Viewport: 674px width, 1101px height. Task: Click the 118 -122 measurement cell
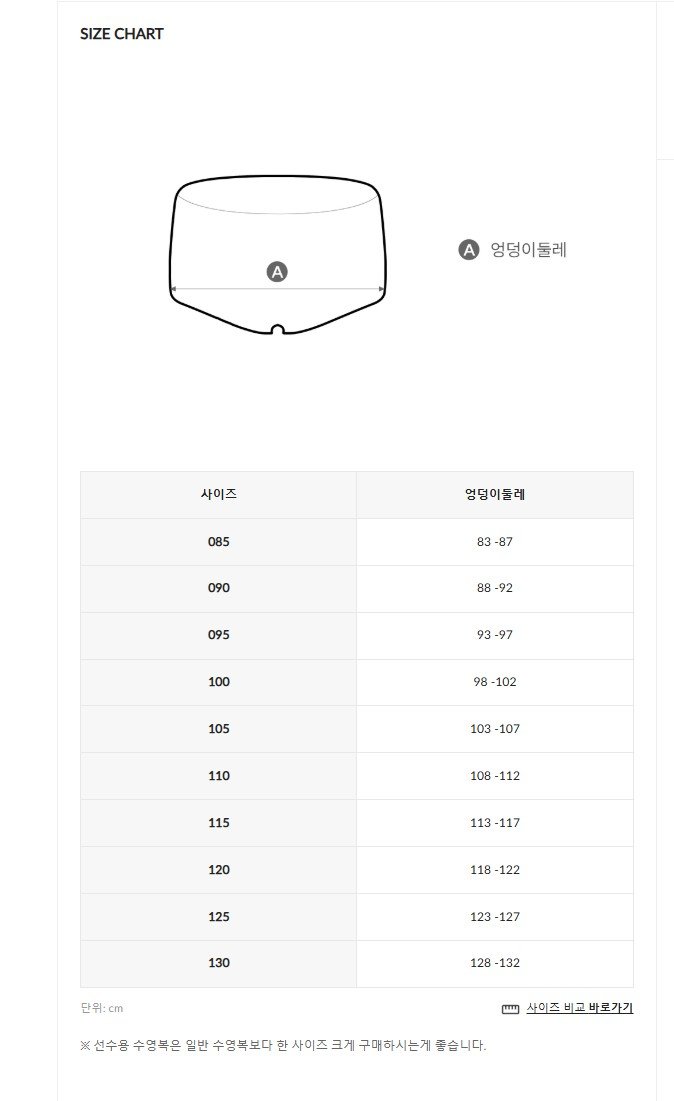coord(495,870)
